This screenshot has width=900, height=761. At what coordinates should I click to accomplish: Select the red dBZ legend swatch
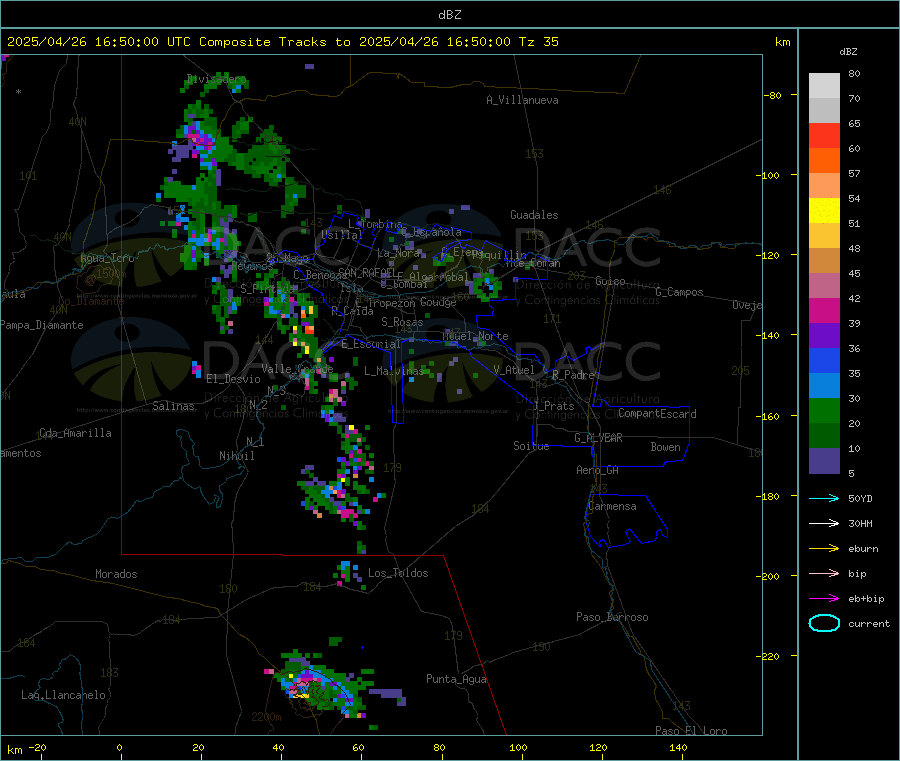tap(824, 135)
